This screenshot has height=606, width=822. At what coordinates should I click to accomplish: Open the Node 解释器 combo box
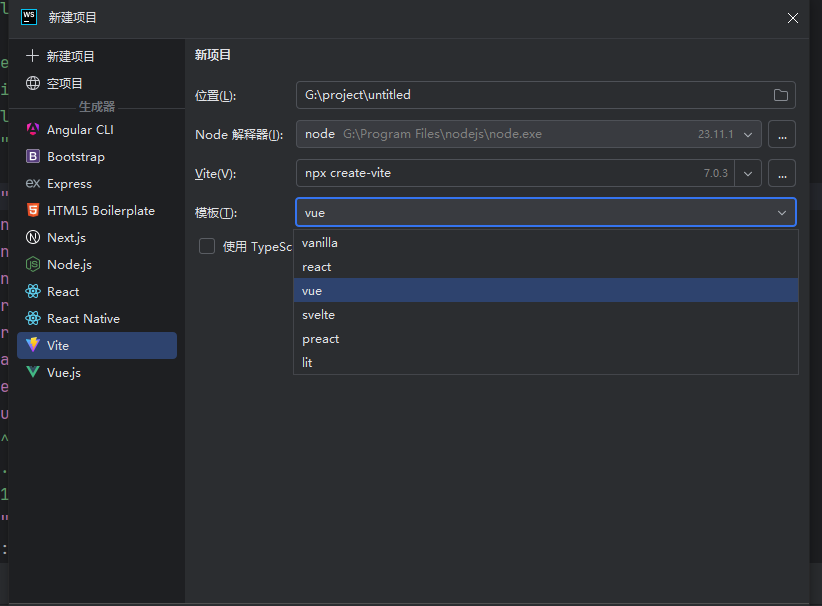tap(528, 134)
